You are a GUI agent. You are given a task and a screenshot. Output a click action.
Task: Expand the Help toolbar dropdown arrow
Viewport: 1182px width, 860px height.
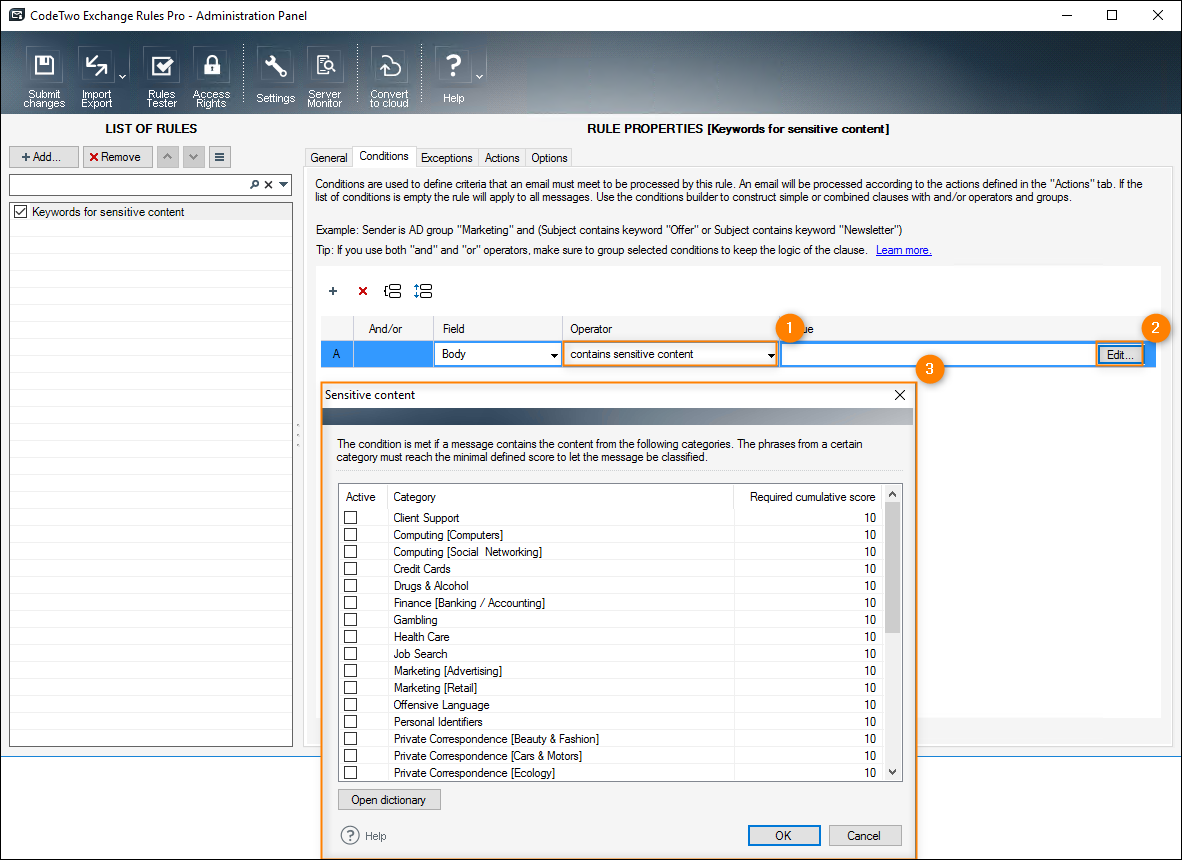tap(479, 76)
